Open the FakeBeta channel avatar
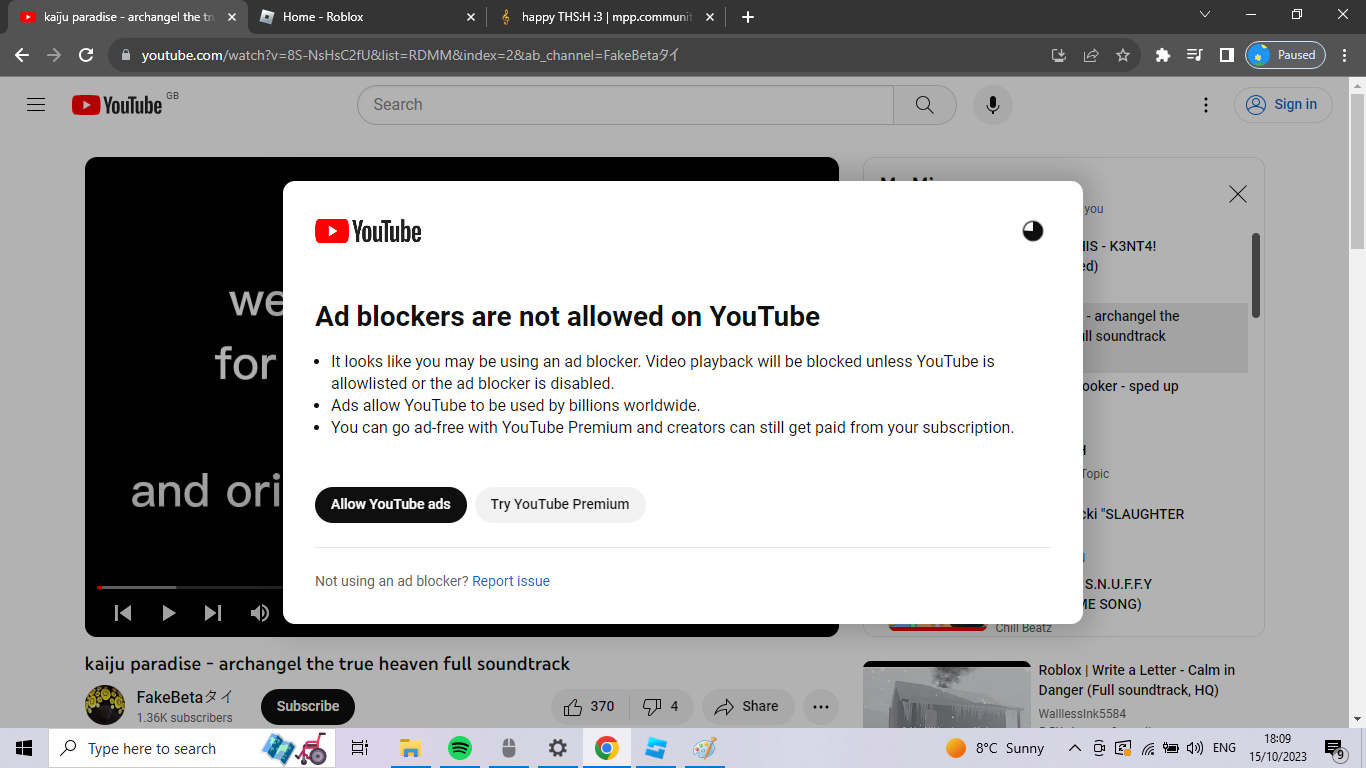This screenshot has width=1366, height=768. click(105, 705)
